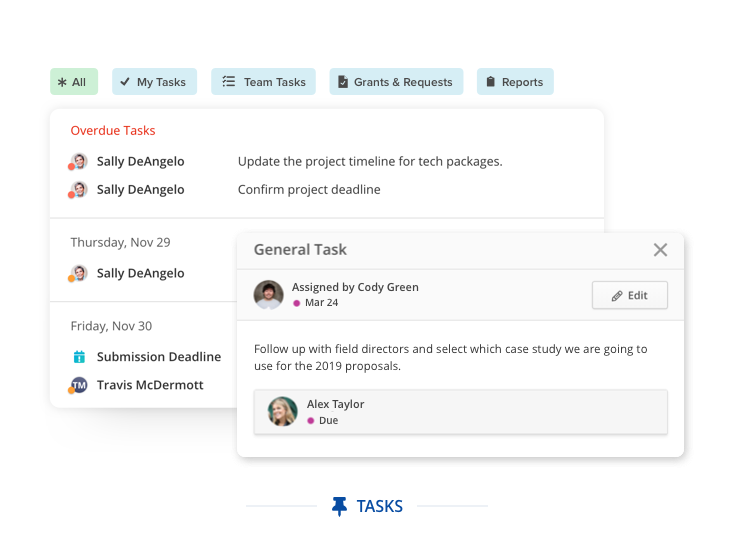This screenshot has width=732, height=550.
Task: Click the Edit button
Action: click(x=630, y=295)
